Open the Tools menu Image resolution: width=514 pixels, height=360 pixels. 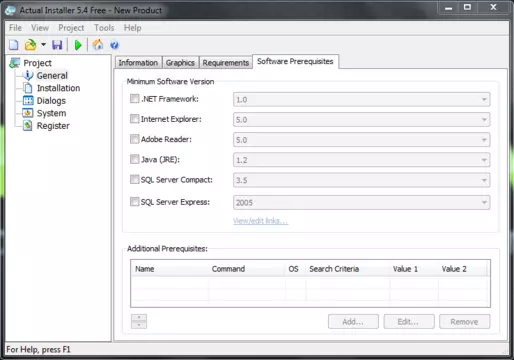104,28
